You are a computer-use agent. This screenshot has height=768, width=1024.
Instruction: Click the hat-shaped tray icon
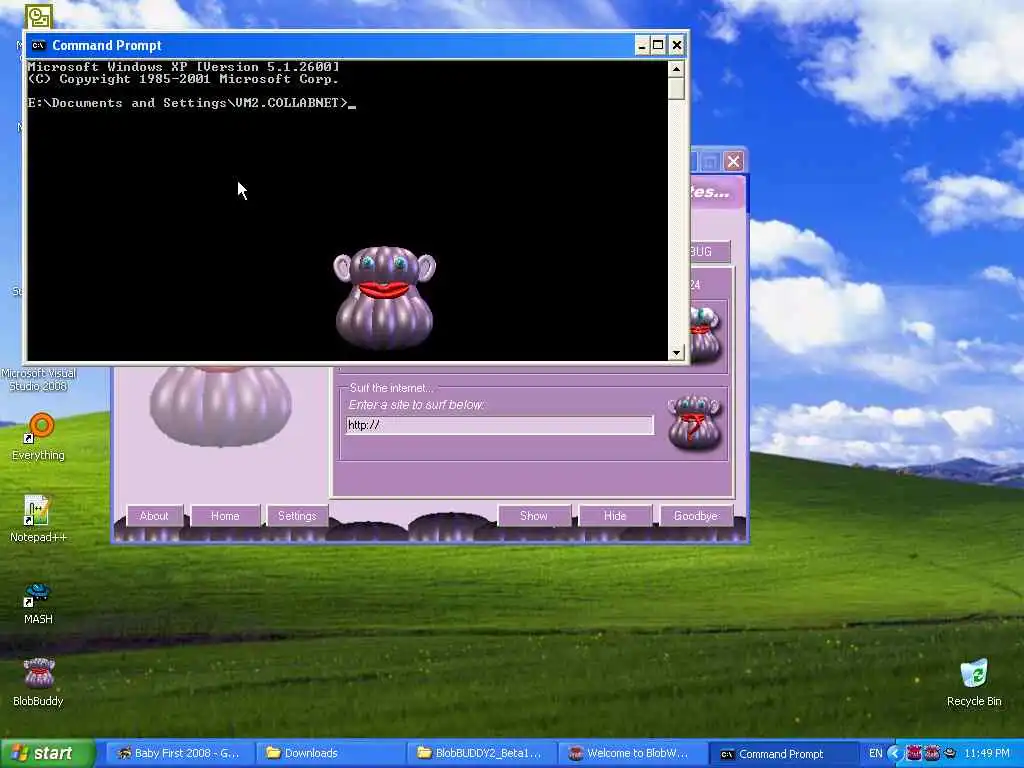pos(950,753)
